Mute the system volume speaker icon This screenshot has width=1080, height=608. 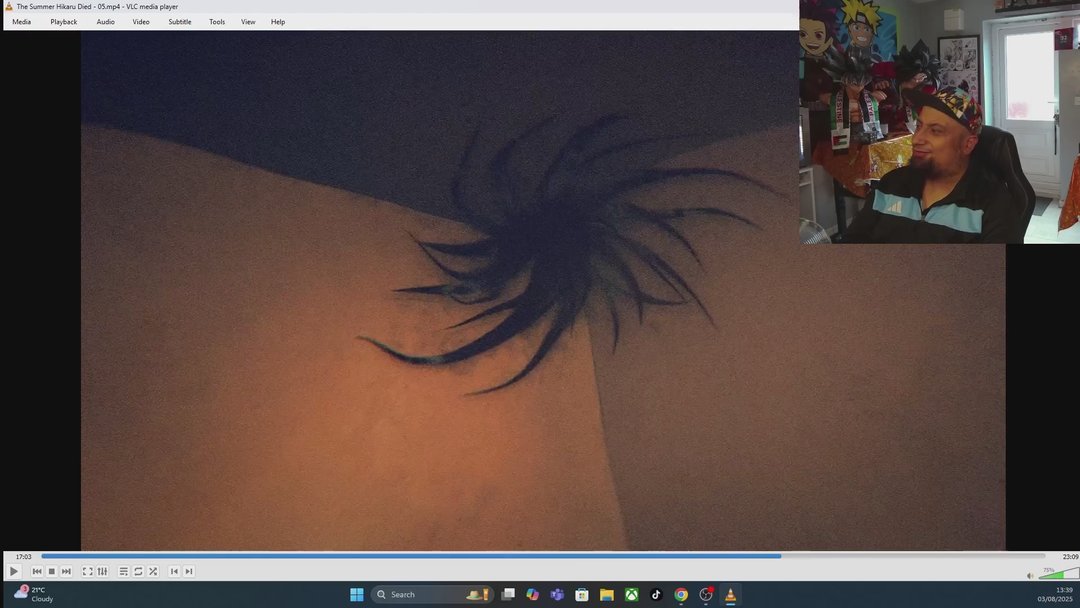click(x=1029, y=575)
